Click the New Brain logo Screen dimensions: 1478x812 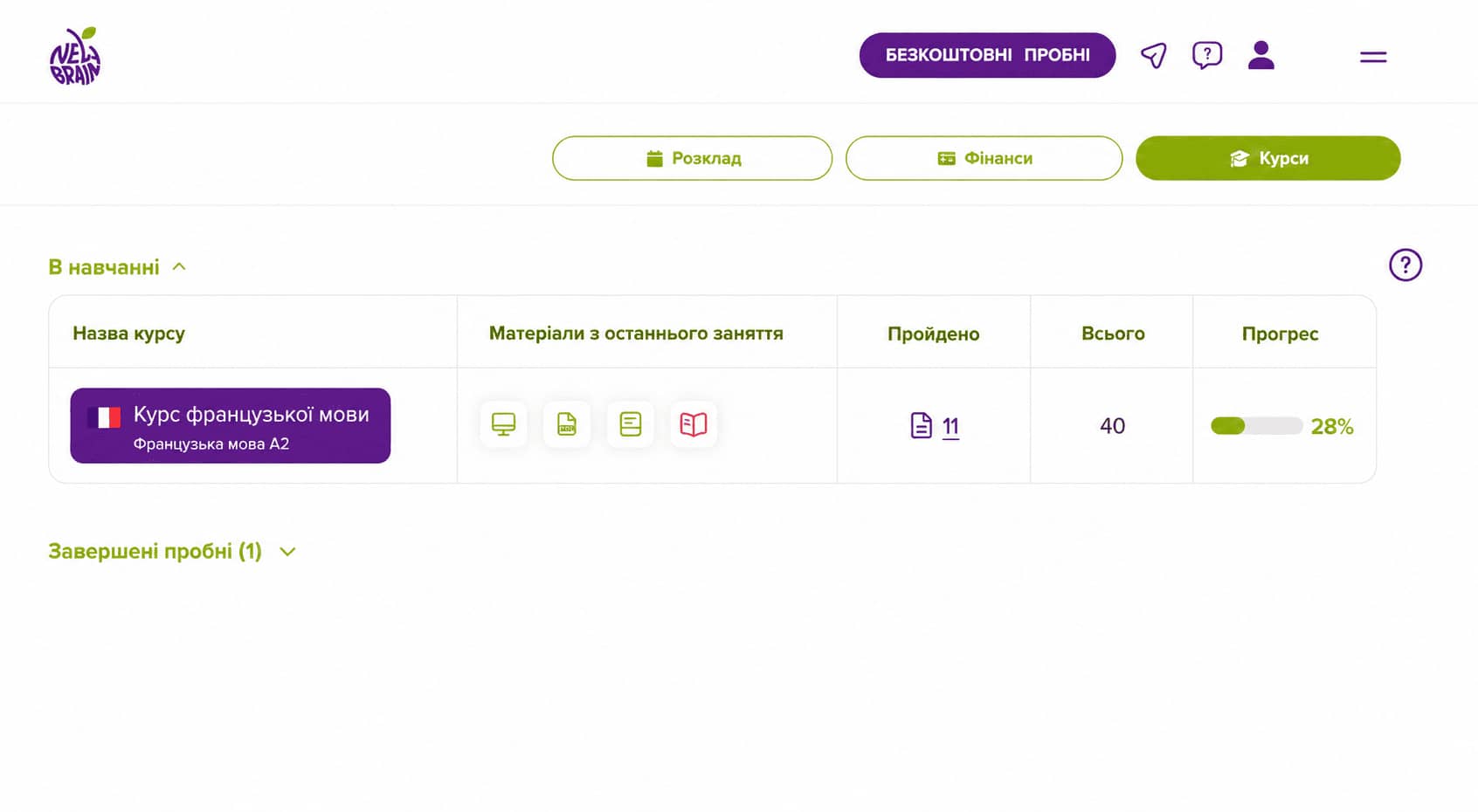pyautogui.click(x=75, y=56)
